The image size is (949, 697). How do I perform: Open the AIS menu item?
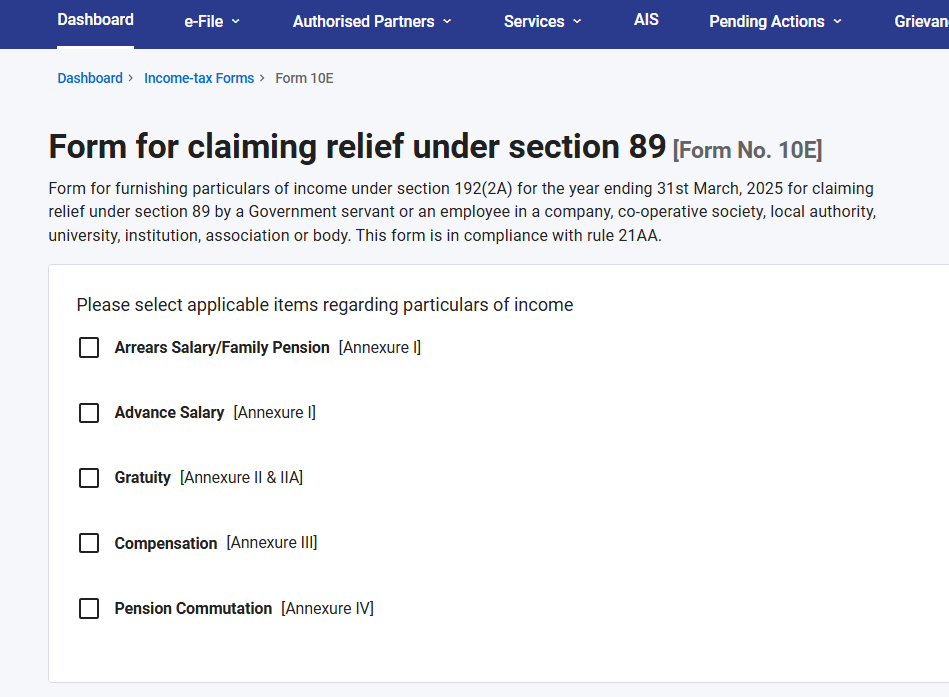coord(646,18)
